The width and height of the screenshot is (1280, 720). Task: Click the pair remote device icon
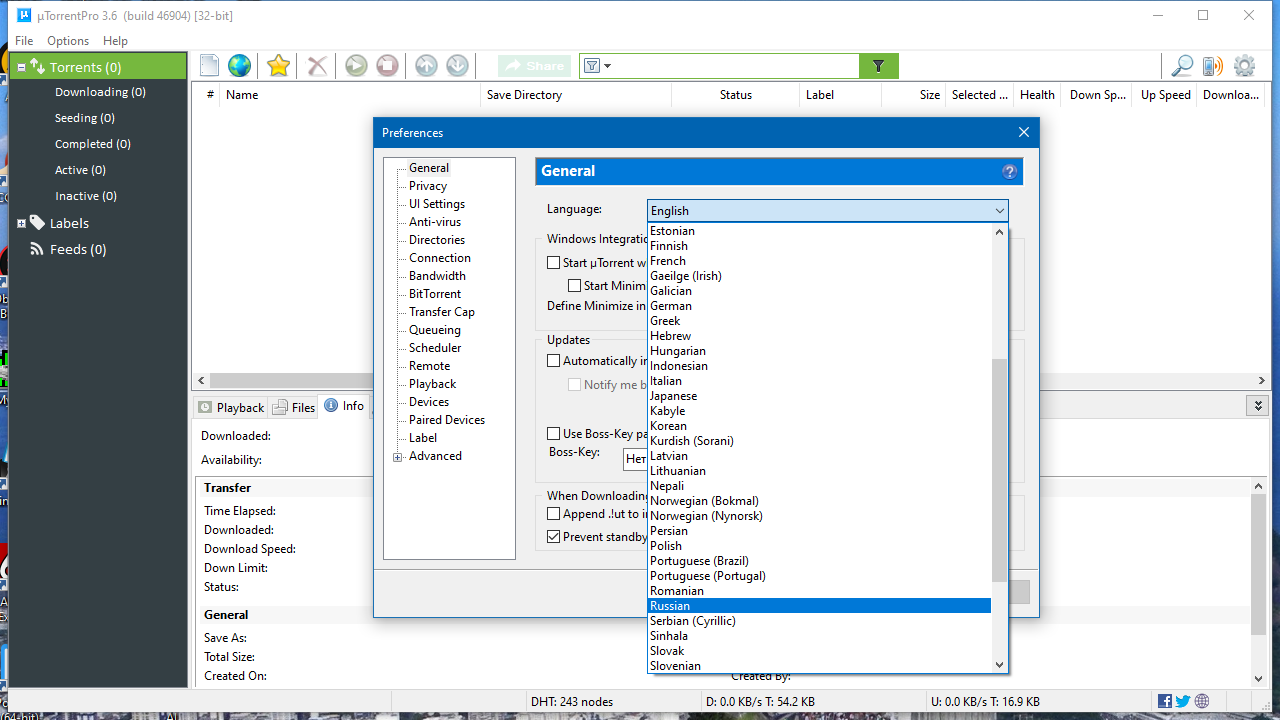[1212, 65]
